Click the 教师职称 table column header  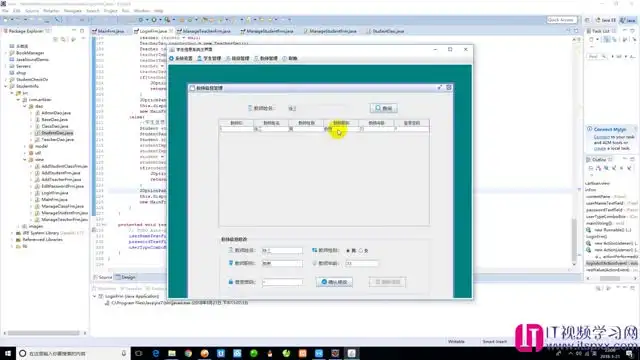[x=341, y=123]
